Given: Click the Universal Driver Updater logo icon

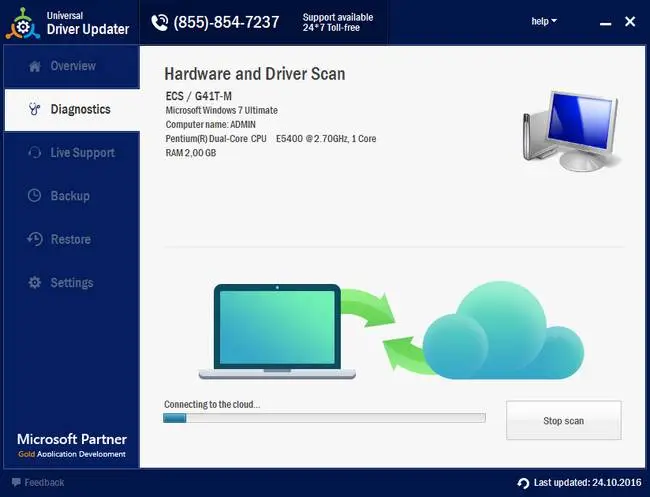Looking at the screenshot, I should click(x=23, y=24).
